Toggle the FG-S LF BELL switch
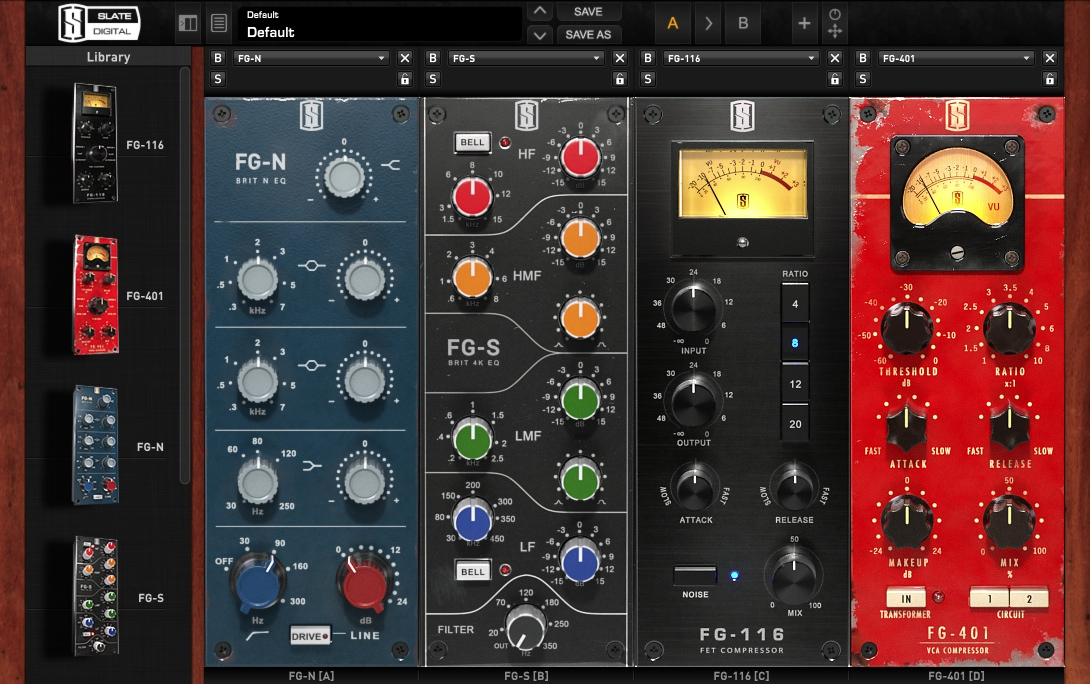 pos(473,571)
